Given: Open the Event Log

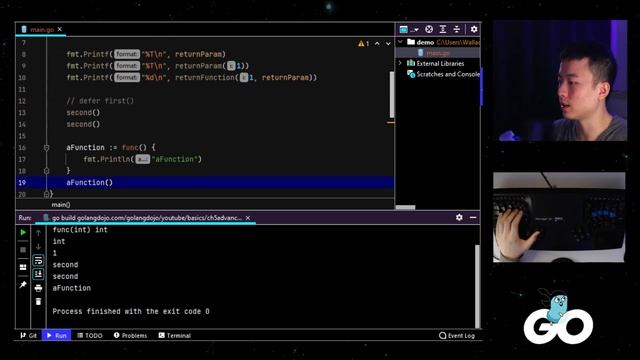Looking at the screenshot, I should click(x=457, y=335).
